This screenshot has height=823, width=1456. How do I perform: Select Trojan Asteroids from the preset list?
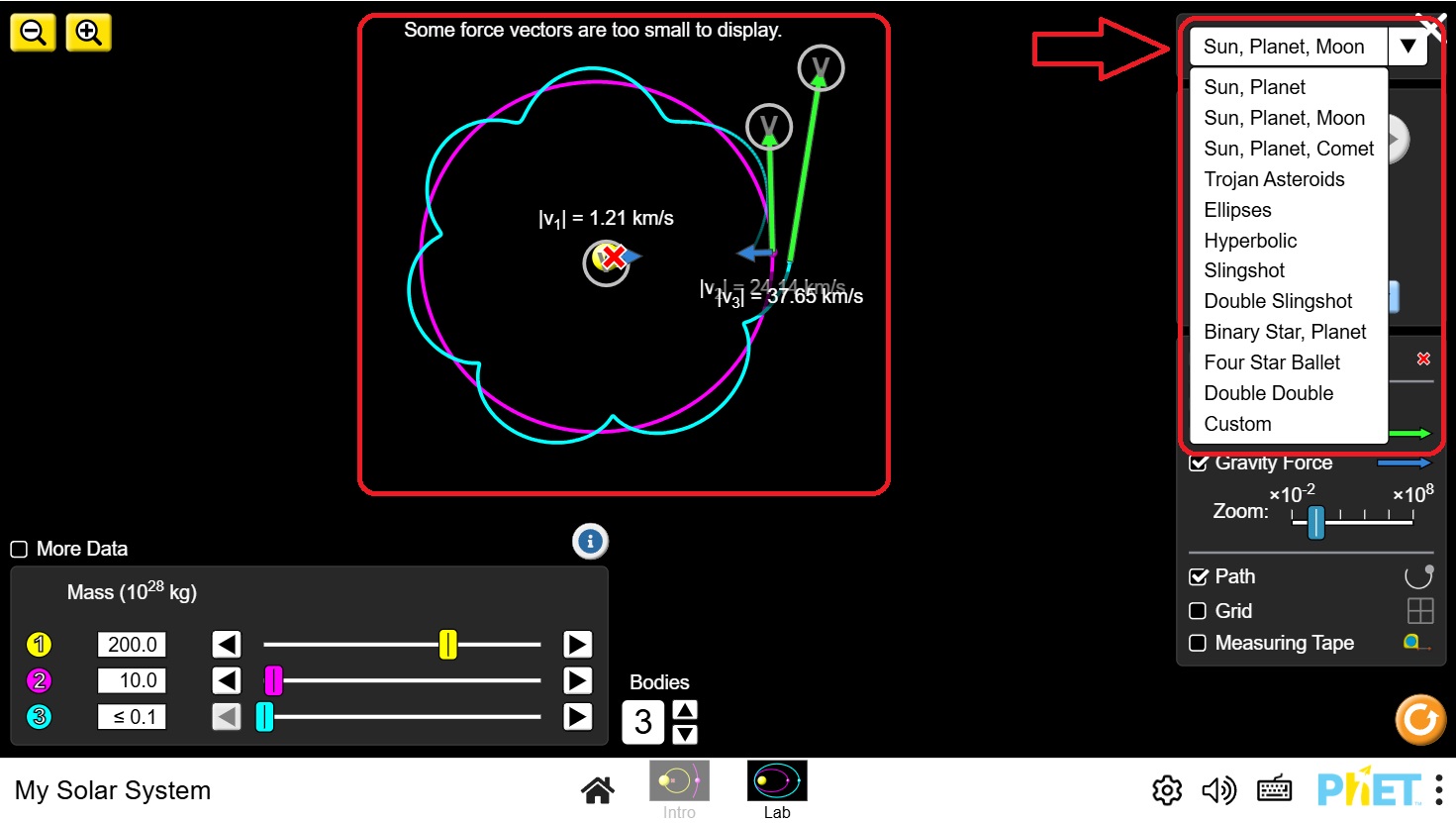(x=1274, y=179)
